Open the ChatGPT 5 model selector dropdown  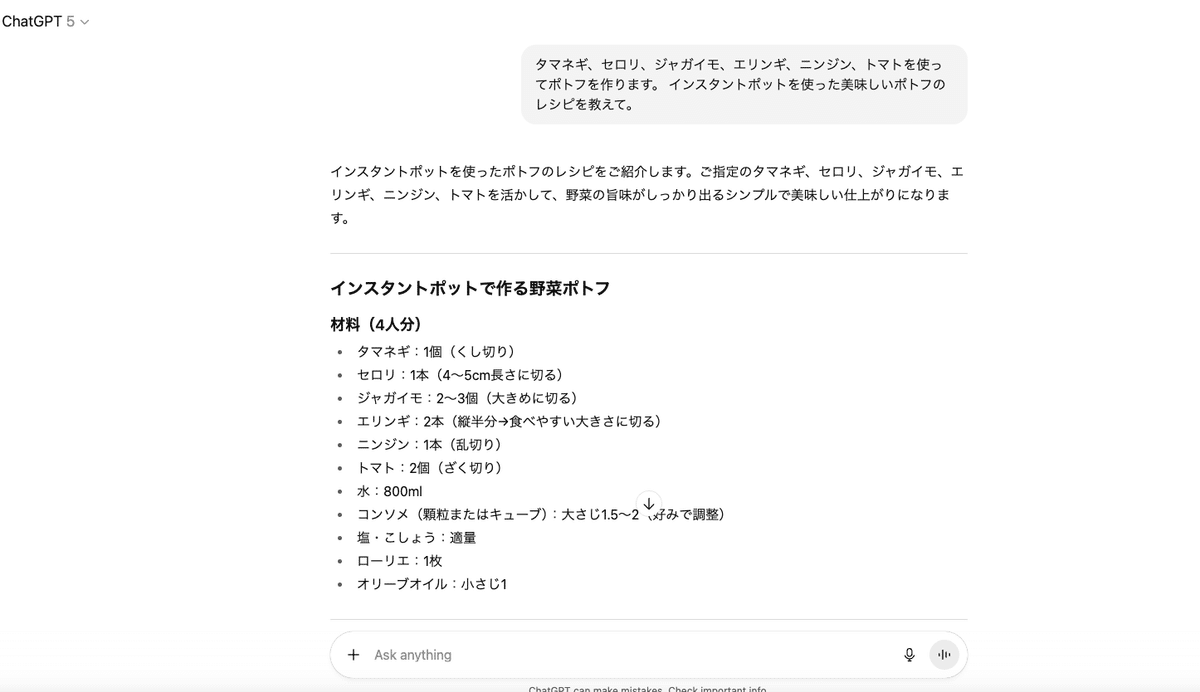(46, 21)
